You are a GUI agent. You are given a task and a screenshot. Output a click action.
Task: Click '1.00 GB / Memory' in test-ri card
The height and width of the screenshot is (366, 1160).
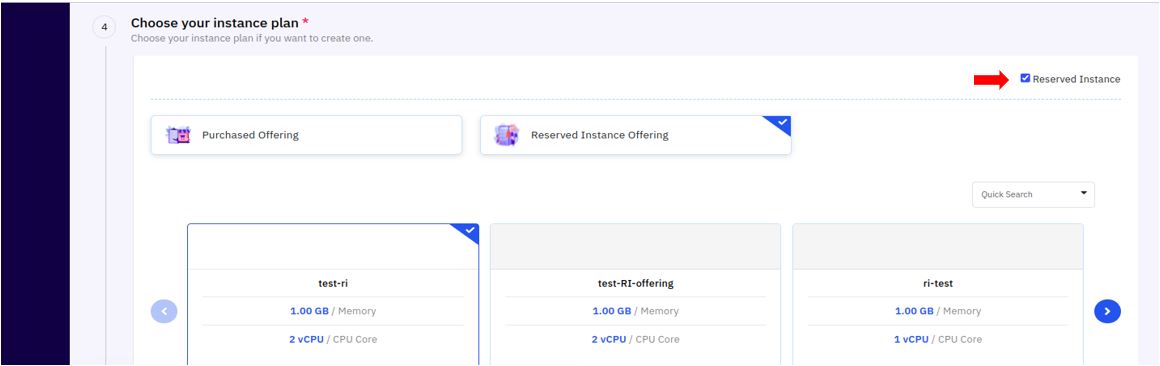pos(333,311)
